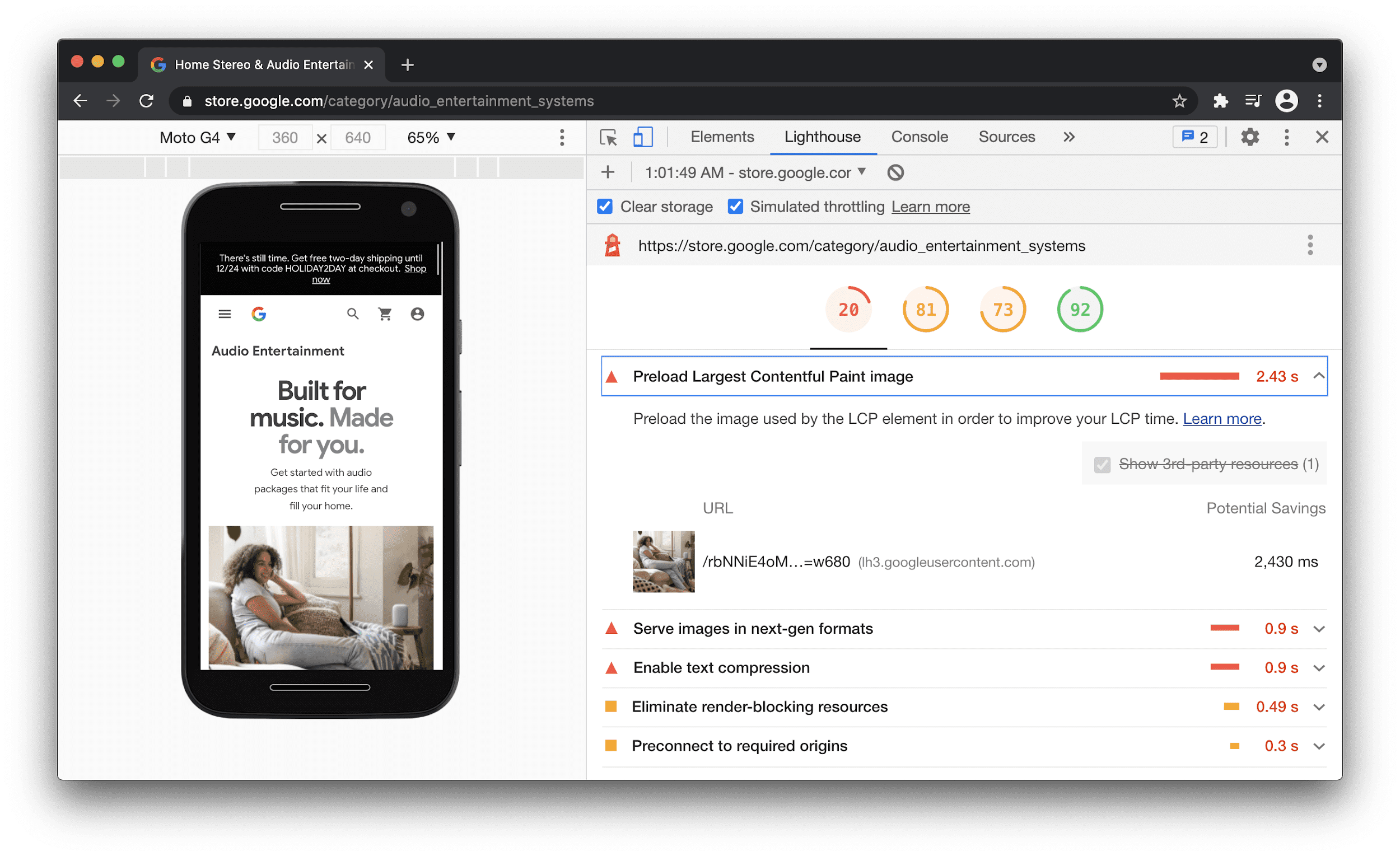Viewport: 1400px width, 856px height.
Task: Toggle the Simulated throttling checkbox
Action: (x=736, y=207)
